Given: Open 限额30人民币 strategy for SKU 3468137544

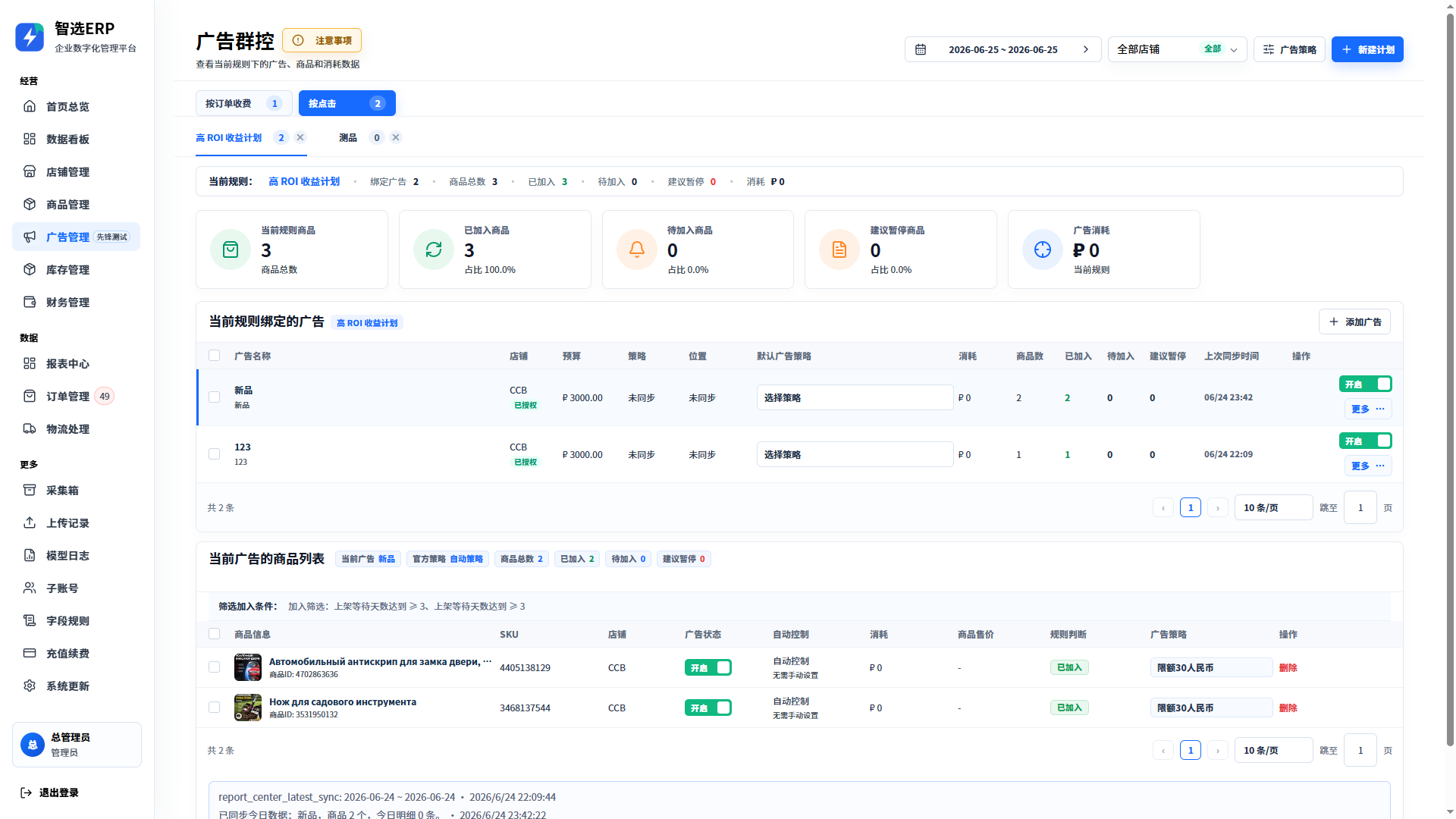Looking at the screenshot, I should pyautogui.click(x=1211, y=708).
